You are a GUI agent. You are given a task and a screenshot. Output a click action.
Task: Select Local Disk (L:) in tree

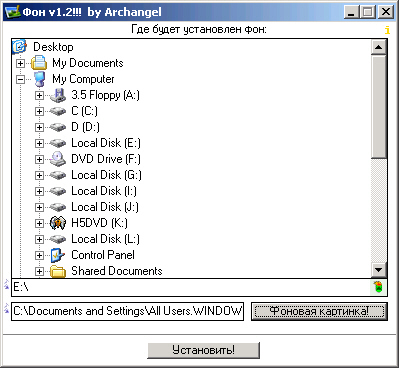click(x=105, y=239)
